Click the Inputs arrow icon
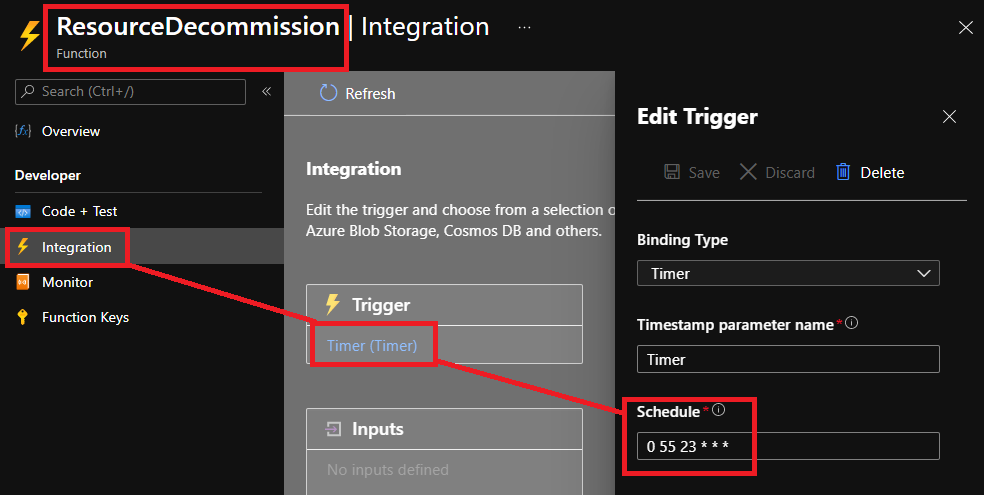The image size is (984, 495). pos(333,429)
